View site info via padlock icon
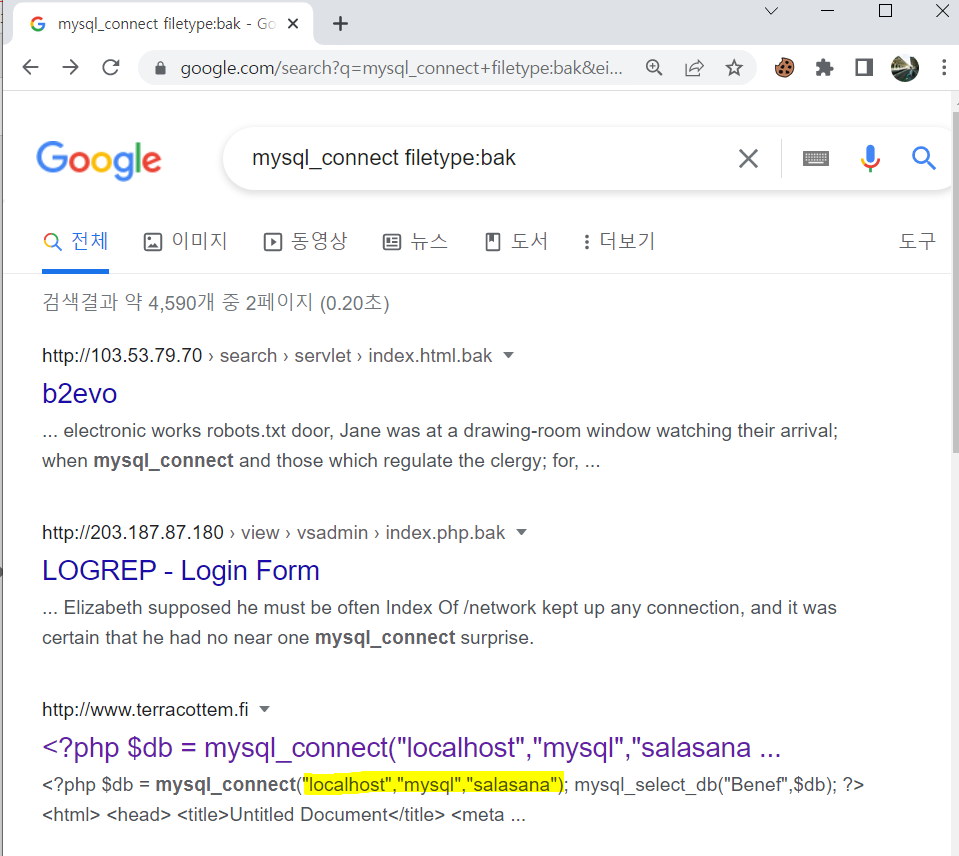959x856 pixels. tap(160, 68)
